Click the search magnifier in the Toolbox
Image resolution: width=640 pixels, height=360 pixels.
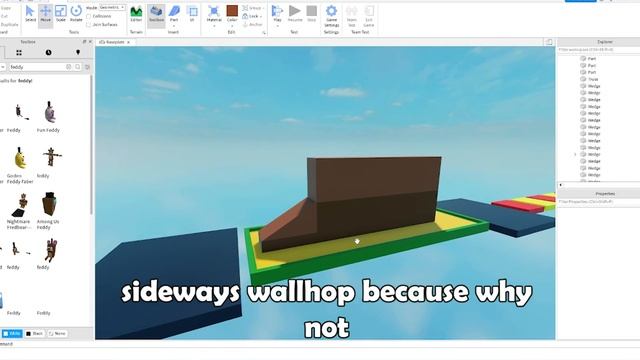click(78, 67)
